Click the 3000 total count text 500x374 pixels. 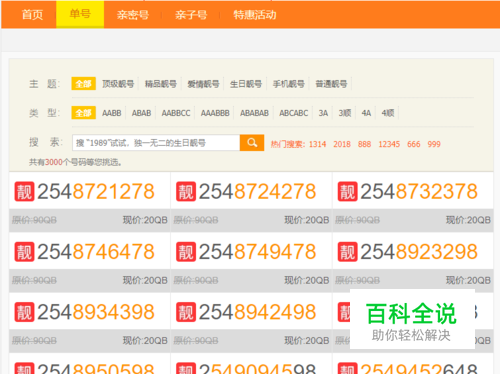pyautogui.click(x=54, y=162)
